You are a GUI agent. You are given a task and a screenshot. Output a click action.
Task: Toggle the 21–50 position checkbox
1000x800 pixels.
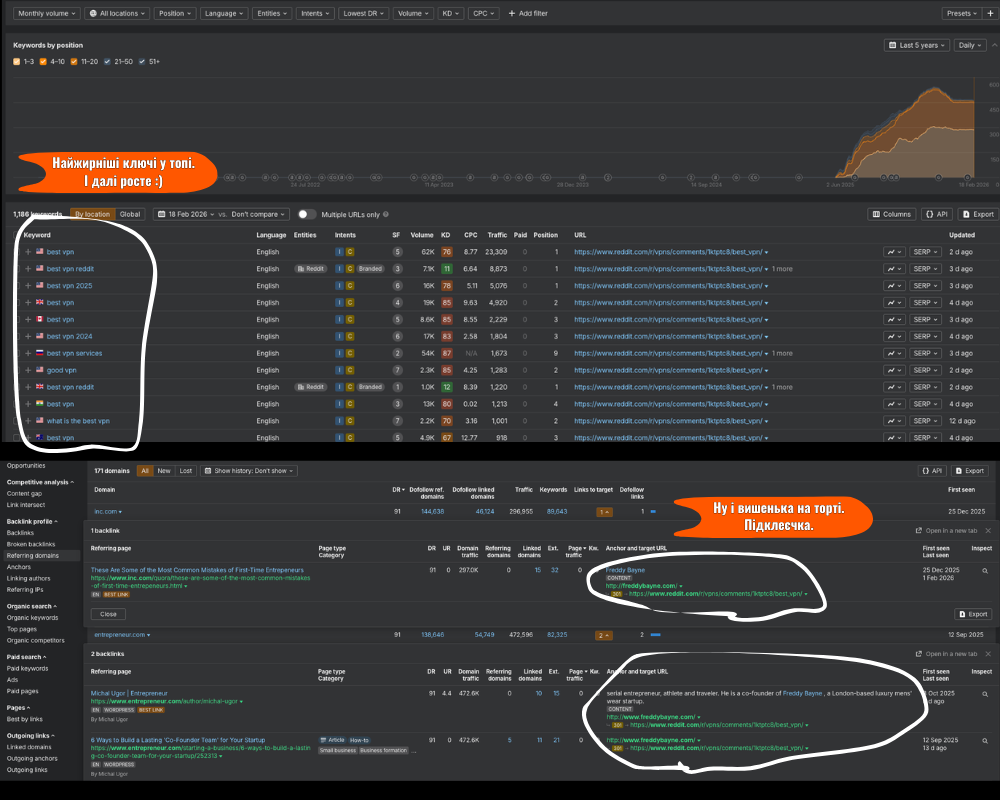tap(107, 62)
